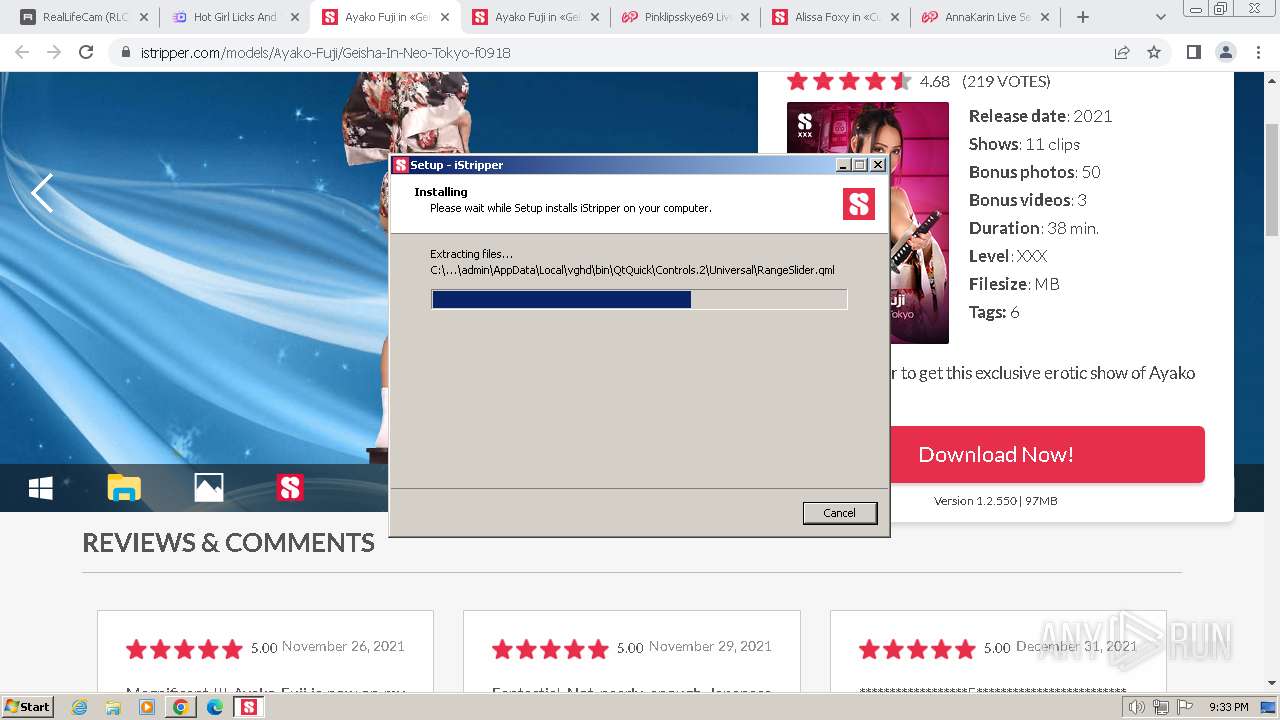Open Microsoft Edge from the taskbar
The height and width of the screenshot is (720, 1280).
pos(215,707)
